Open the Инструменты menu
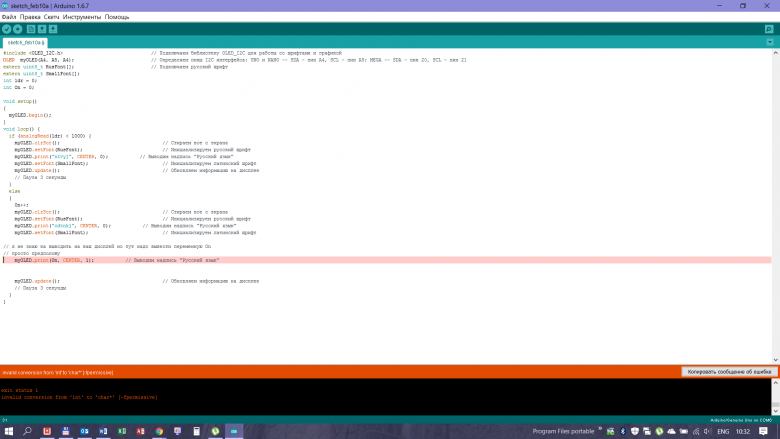This screenshot has width=780, height=439. (x=81, y=17)
